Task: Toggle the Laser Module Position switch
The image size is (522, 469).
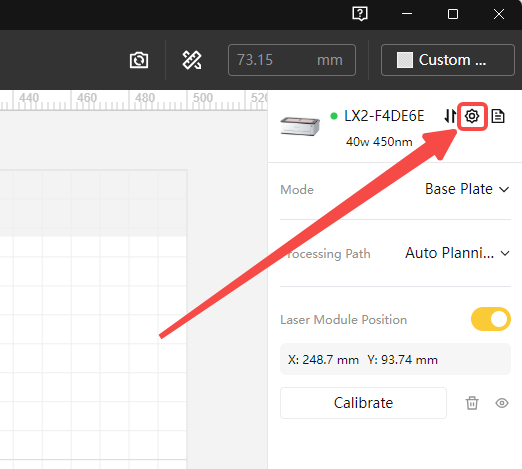Action: tap(491, 319)
